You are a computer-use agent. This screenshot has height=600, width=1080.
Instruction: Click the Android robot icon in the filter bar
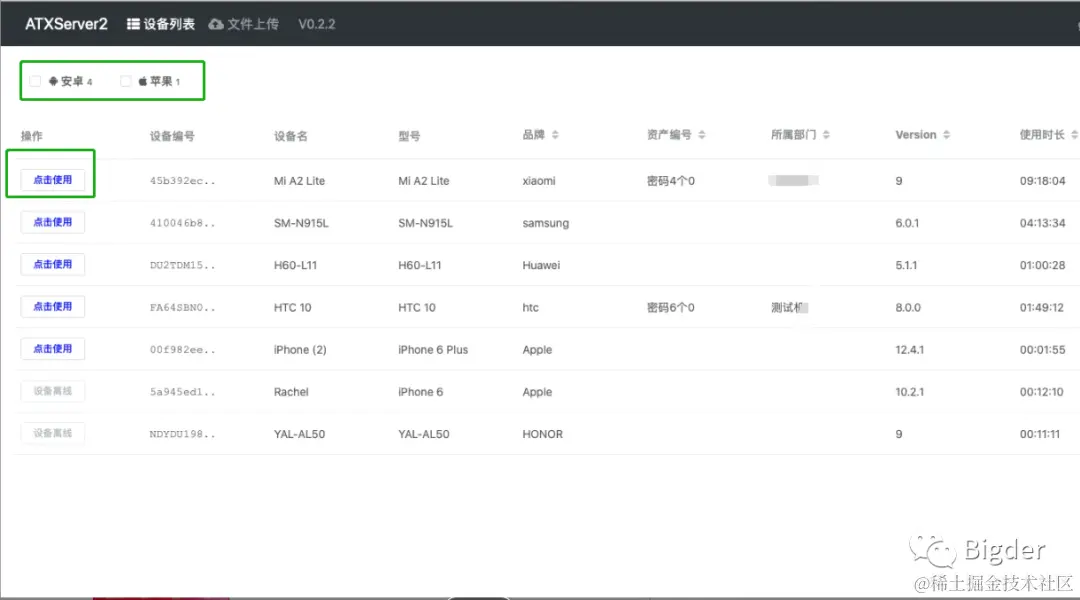(x=51, y=81)
